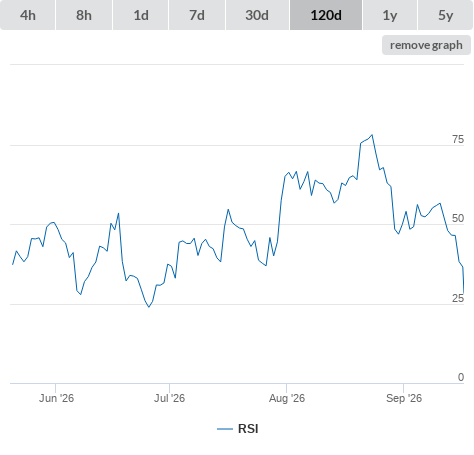Image resolution: width=474 pixels, height=455 pixels.
Task: Click the Aug '26 axis label
Action: click(x=287, y=398)
